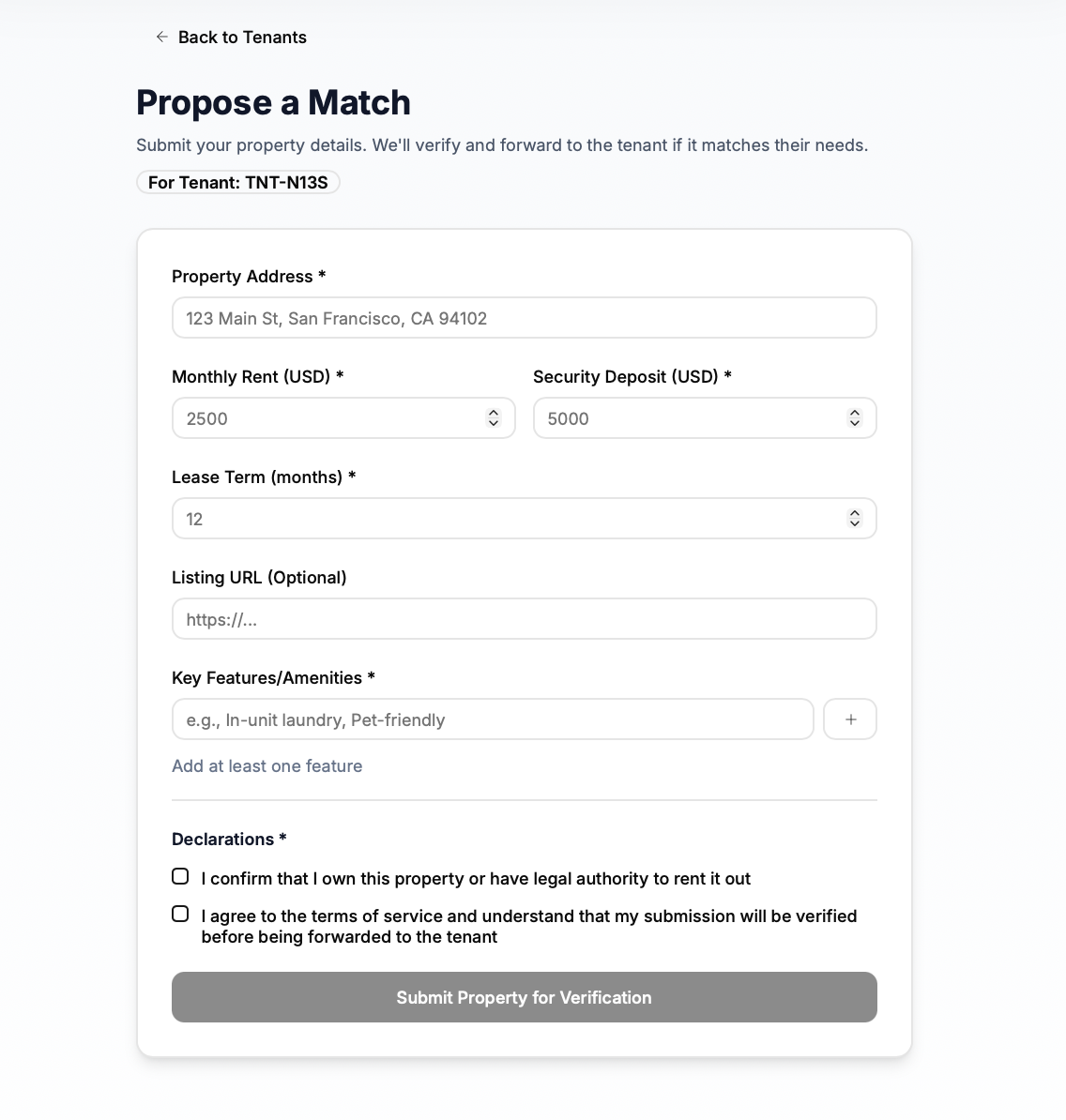This screenshot has height=1120, width=1066.
Task: Click the plus icon to add a feature
Action: click(x=850, y=719)
